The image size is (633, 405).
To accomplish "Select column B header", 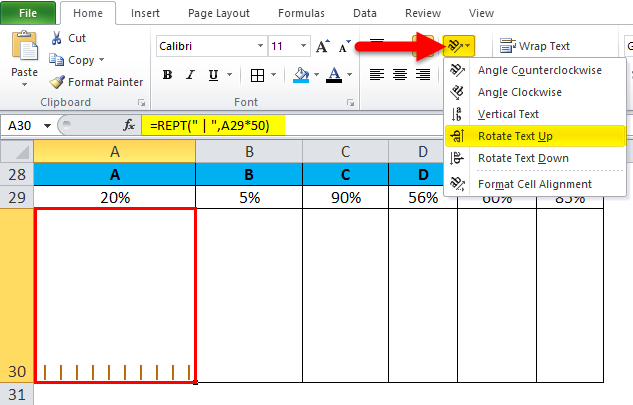I will [249, 151].
